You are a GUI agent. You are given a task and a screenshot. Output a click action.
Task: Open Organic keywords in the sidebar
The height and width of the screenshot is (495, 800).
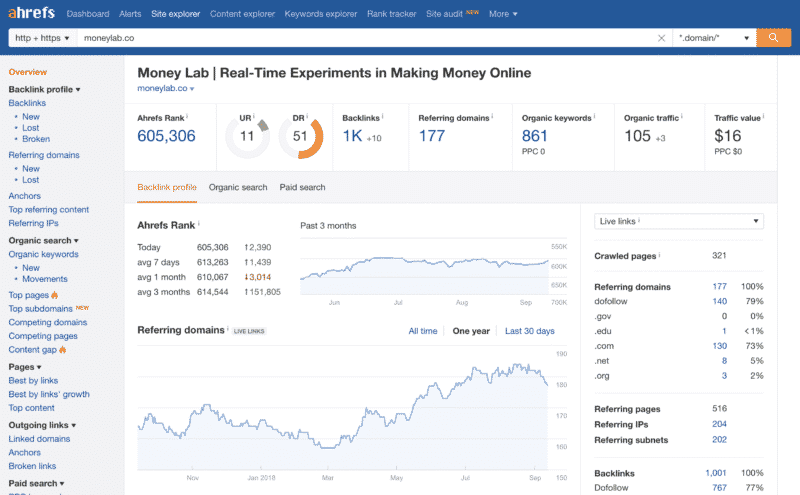pyautogui.click(x=43, y=254)
